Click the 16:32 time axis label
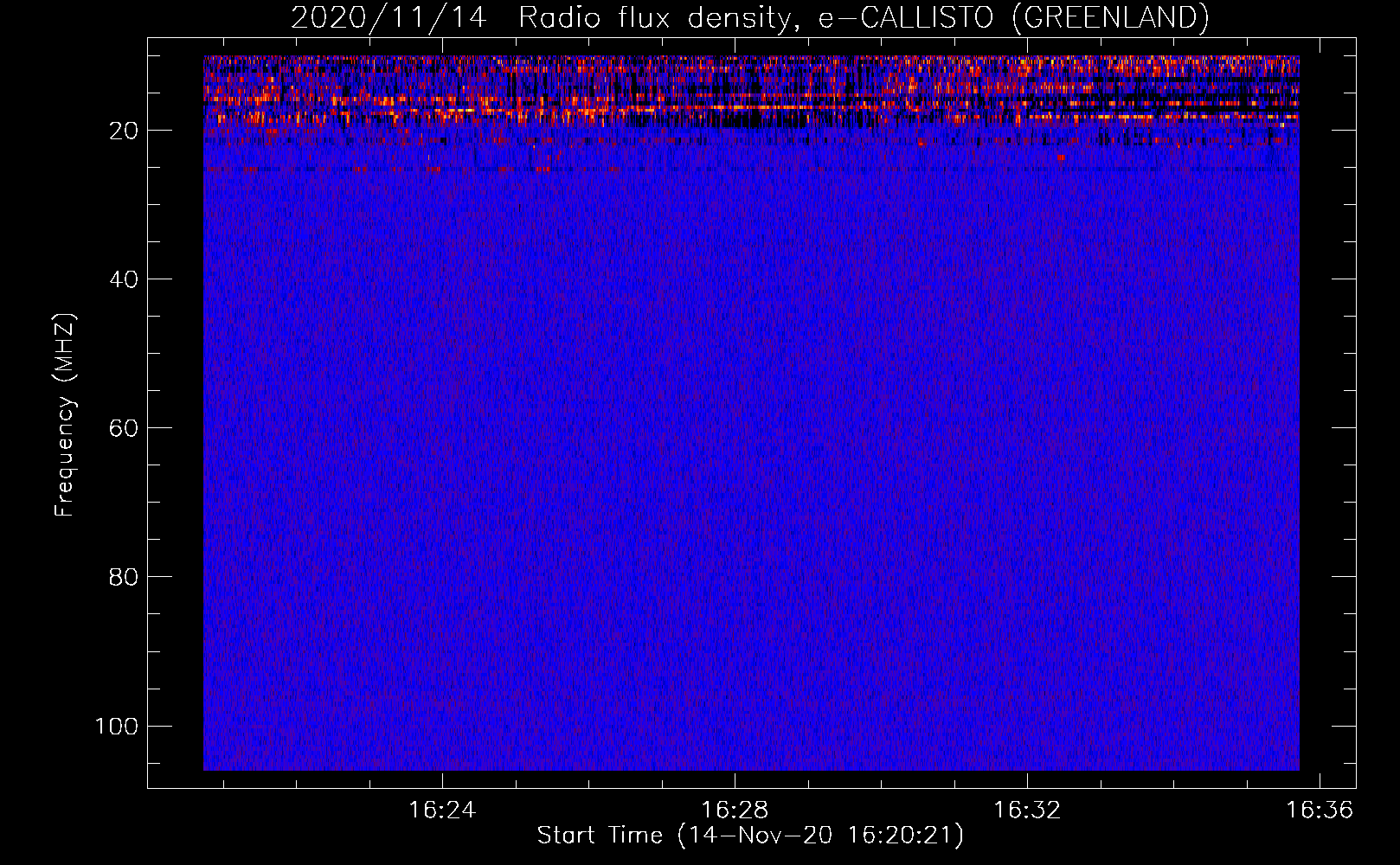The image size is (1400, 865). tap(1027, 811)
